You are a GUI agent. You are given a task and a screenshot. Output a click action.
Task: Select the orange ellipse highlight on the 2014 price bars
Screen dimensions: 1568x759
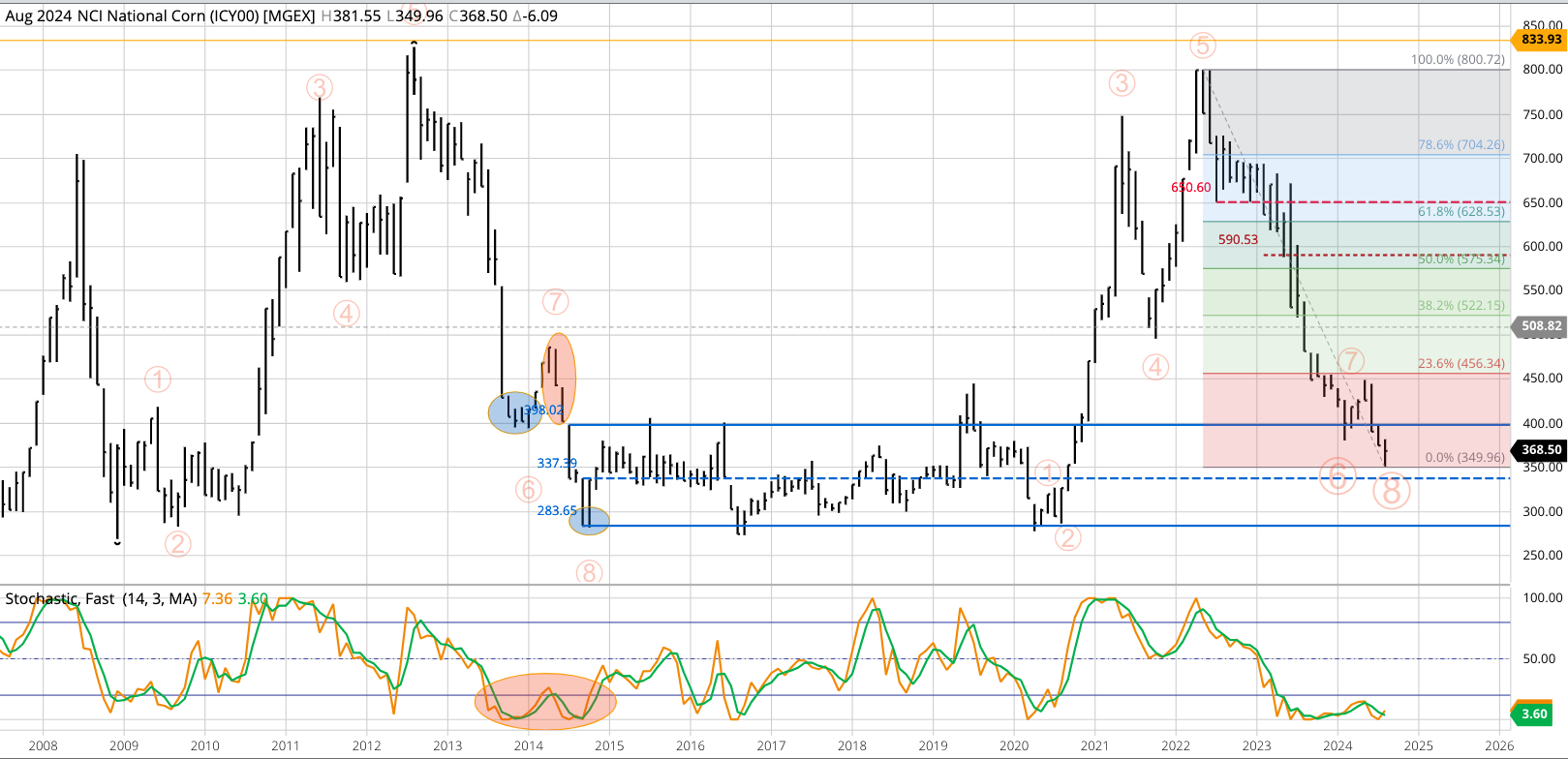[x=558, y=378]
